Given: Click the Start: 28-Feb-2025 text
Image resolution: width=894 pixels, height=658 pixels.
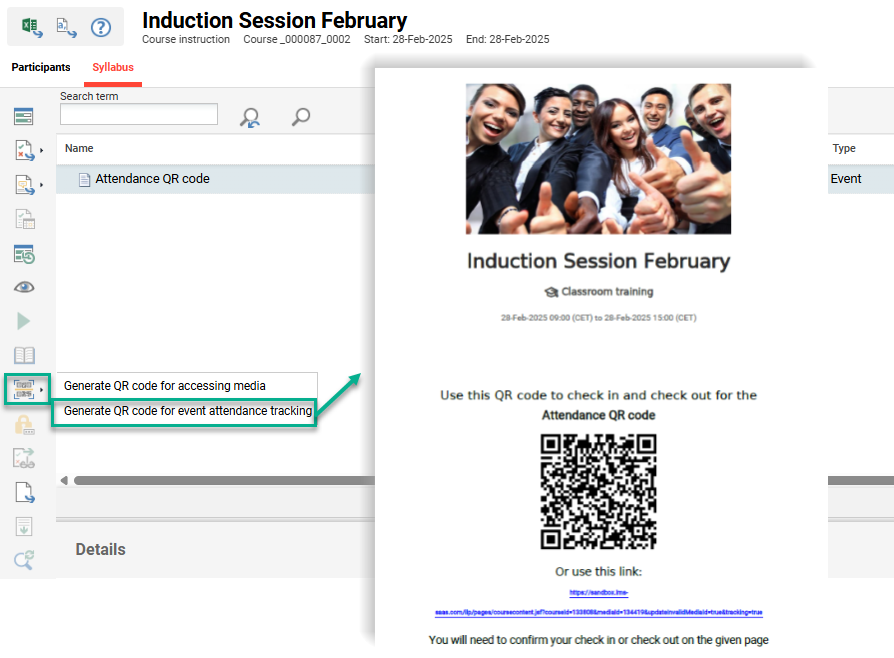Looking at the screenshot, I should click(x=408, y=39).
